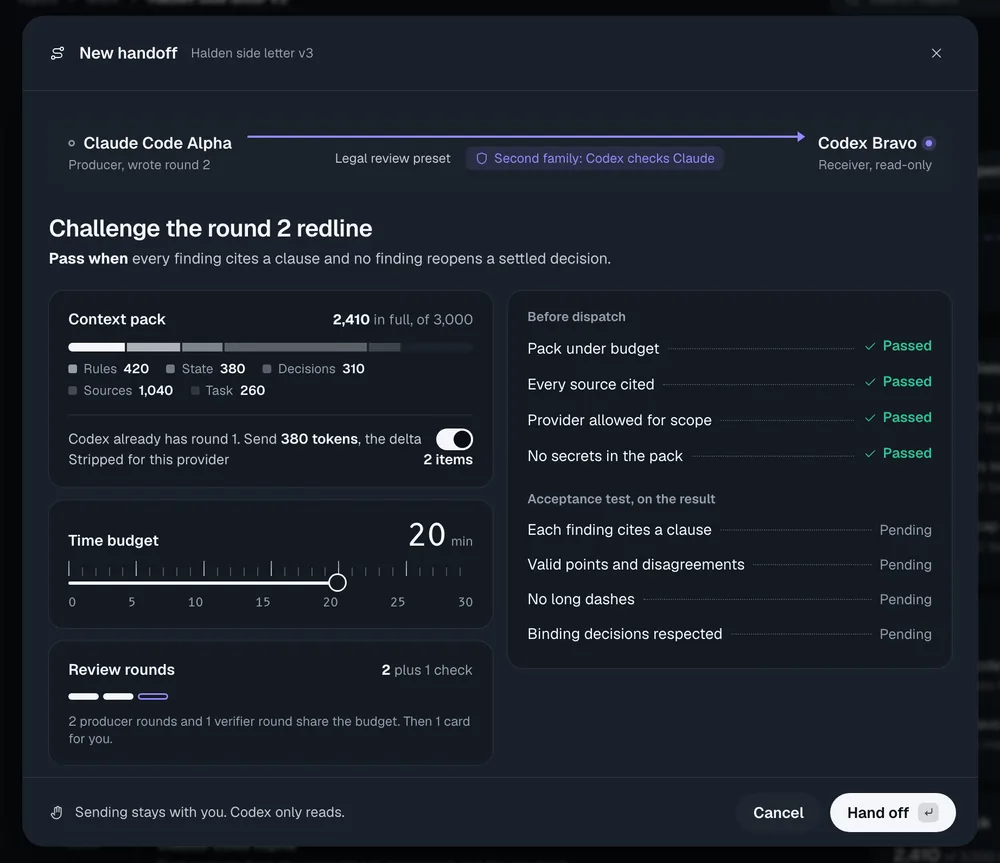Click the Receiver, read-only caption
Viewport: 1000px width, 863px height.
pos(874,165)
